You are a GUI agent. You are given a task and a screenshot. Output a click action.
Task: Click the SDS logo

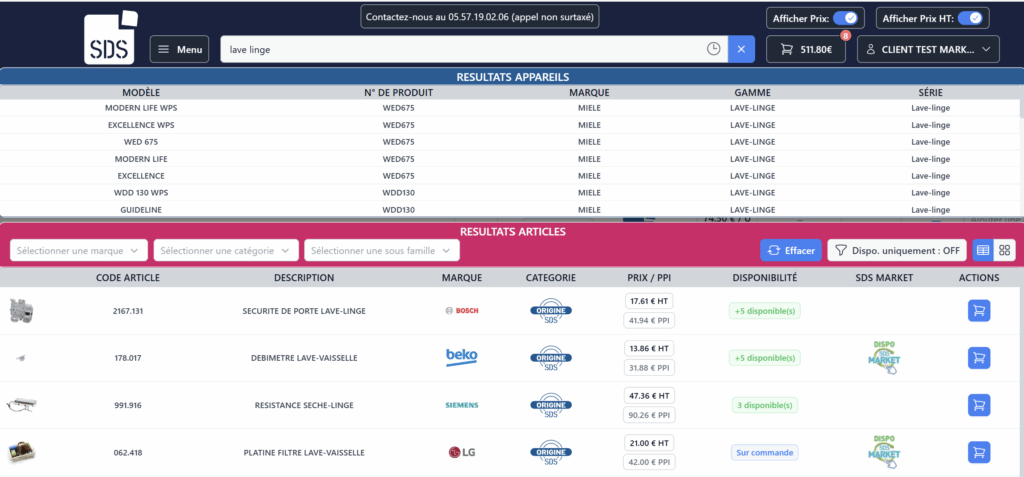click(110, 37)
